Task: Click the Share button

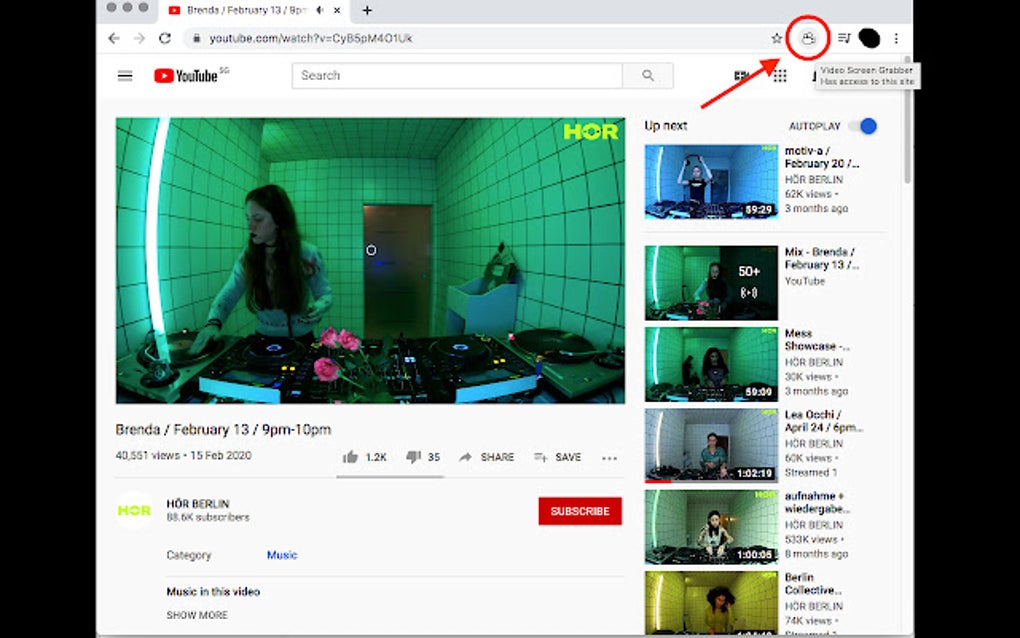Action: [487, 457]
